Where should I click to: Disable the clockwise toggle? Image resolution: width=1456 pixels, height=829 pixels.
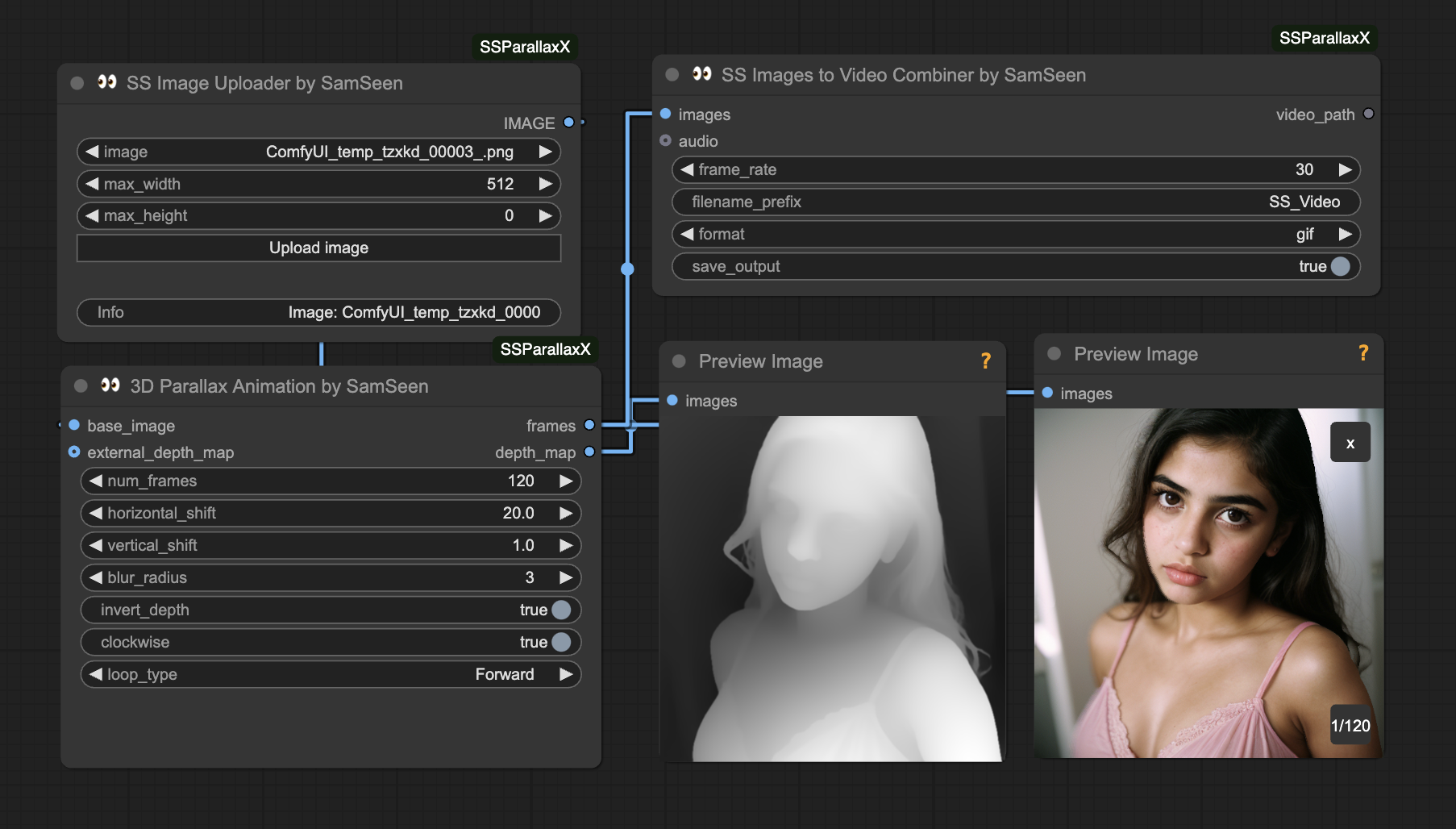(x=561, y=642)
